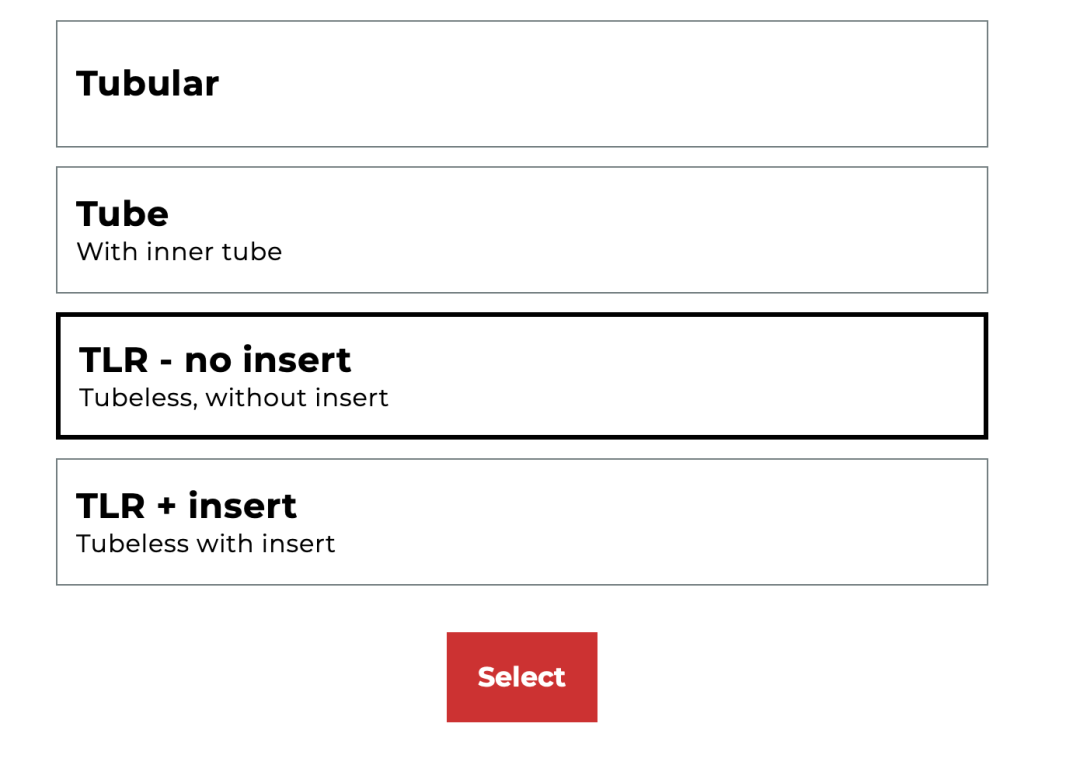Confirm the choice with the Select button
This screenshot has width=1080, height=772.
coord(521,677)
